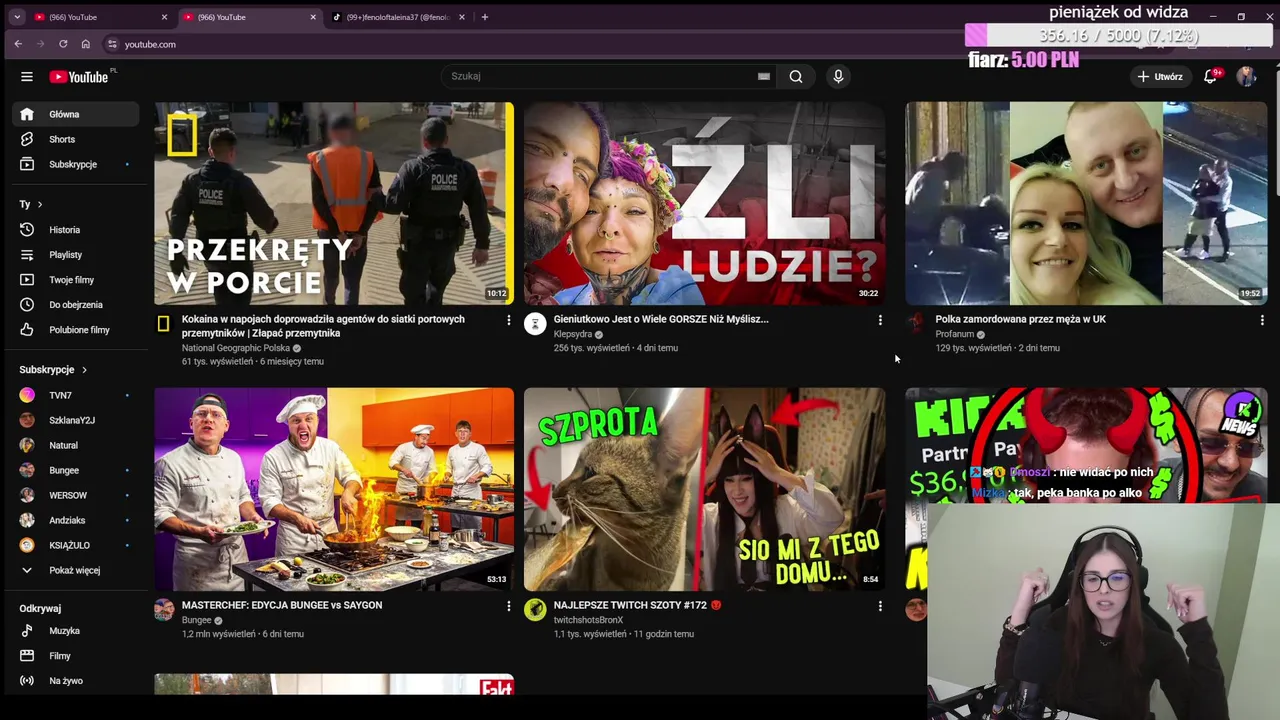1280x720 pixels.
Task: Open SzklanaY2J subscription channel
Action: point(77,420)
